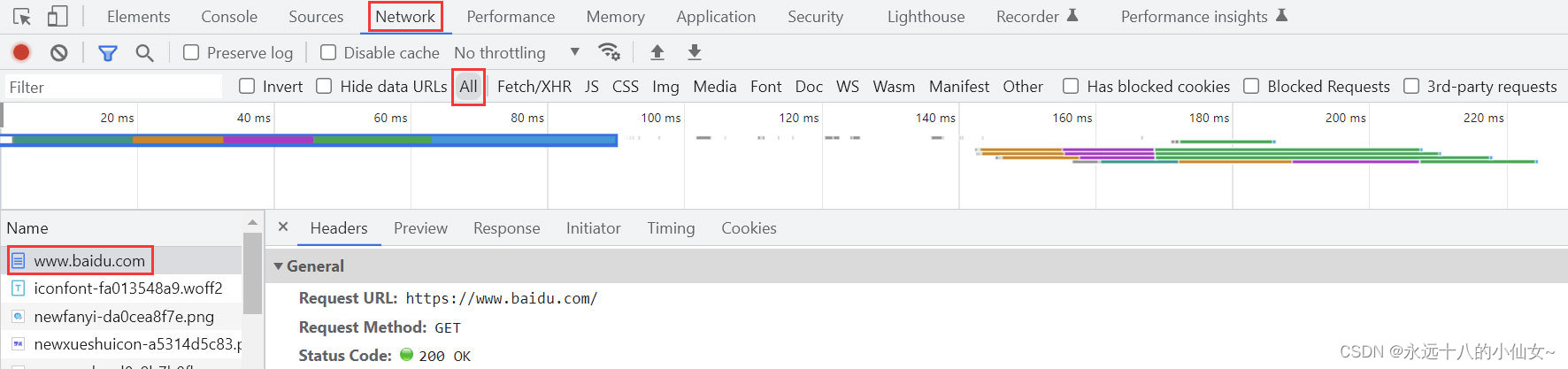This screenshot has width=1568, height=369.
Task: Enable Preserve log checkbox
Action: click(191, 52)
